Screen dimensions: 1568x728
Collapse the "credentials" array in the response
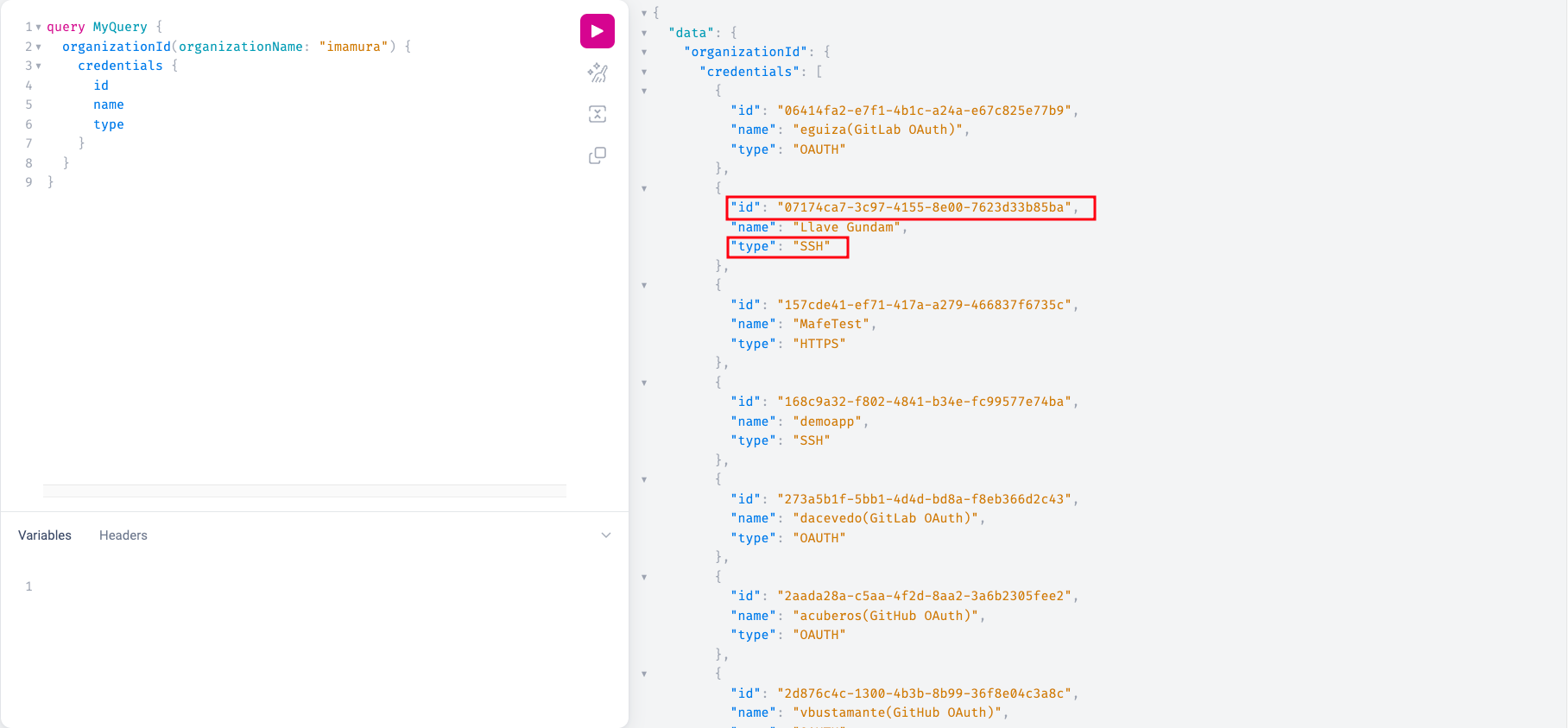pos(644,72)
